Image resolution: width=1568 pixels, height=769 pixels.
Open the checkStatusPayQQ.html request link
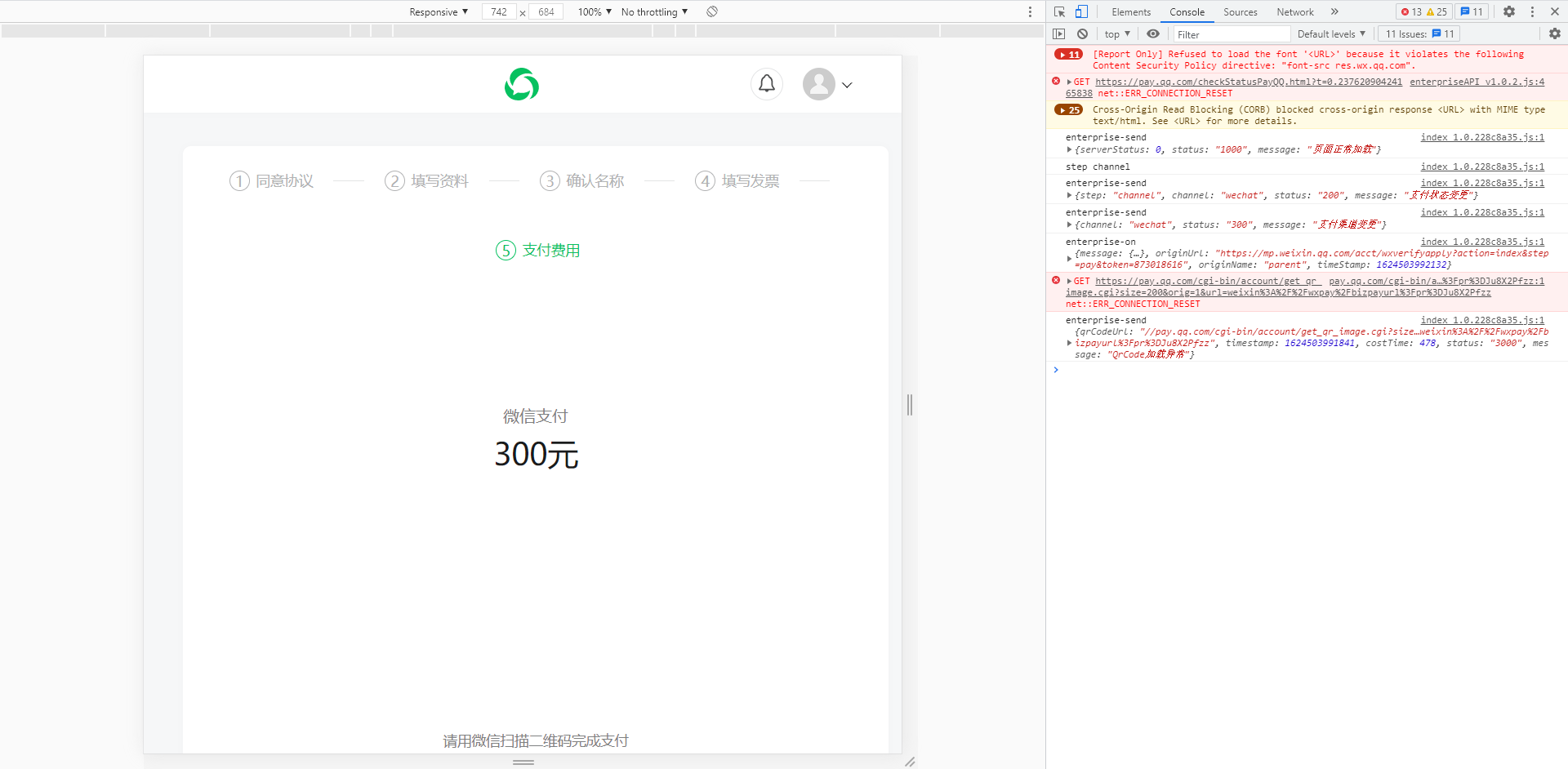tap(1249, 82)
